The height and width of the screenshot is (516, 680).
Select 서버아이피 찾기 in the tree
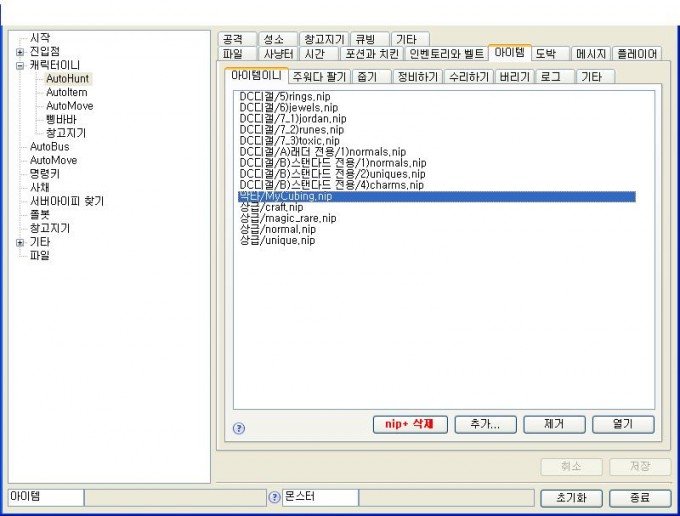[x=66, y=201]
